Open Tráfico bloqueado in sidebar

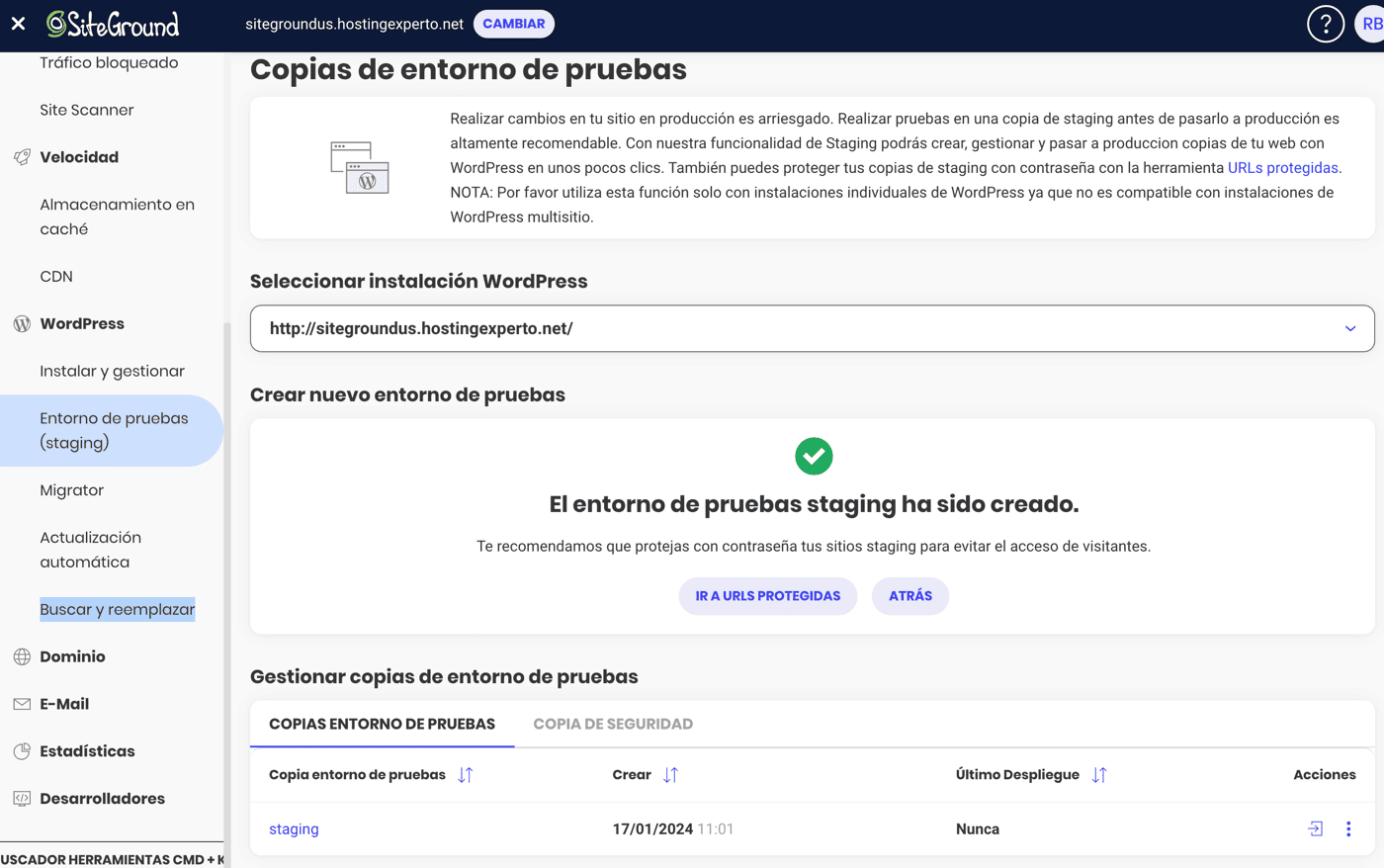pos(109,63)
